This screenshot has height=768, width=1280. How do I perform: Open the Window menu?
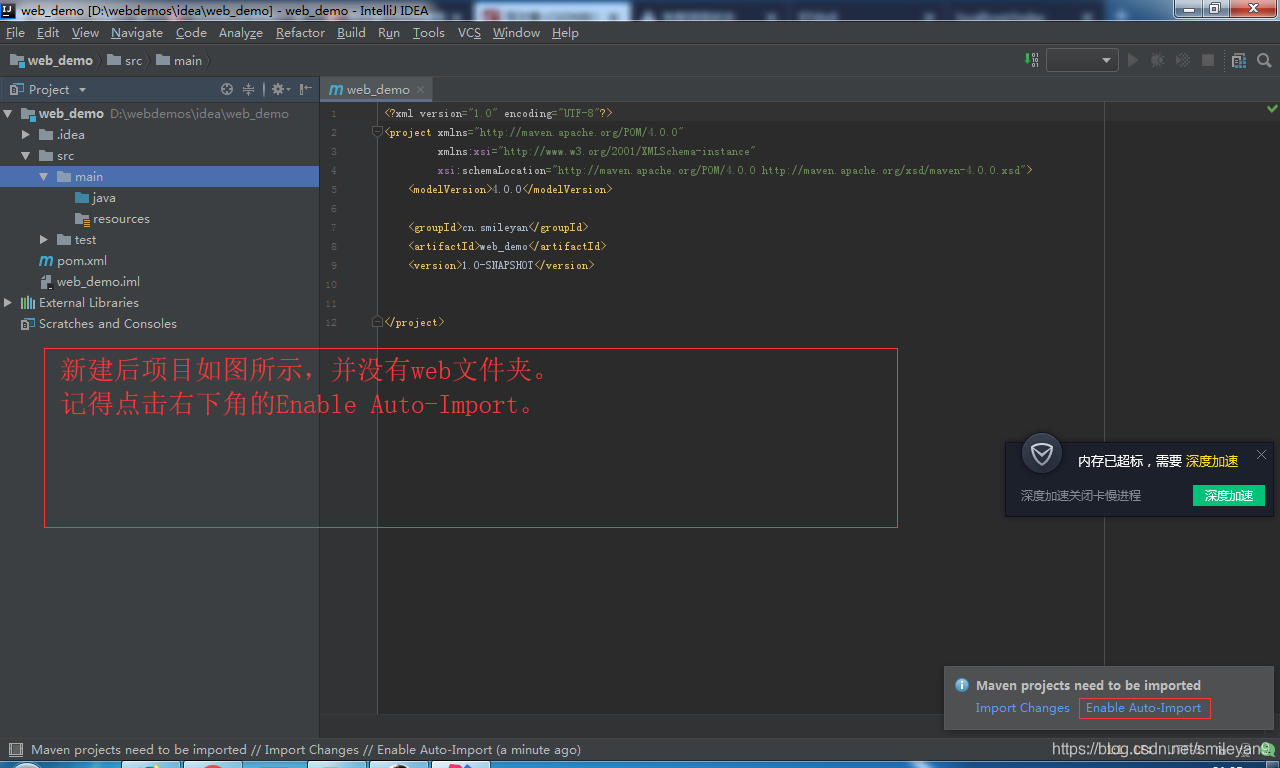pyautogui.click(x=516, y=33)
